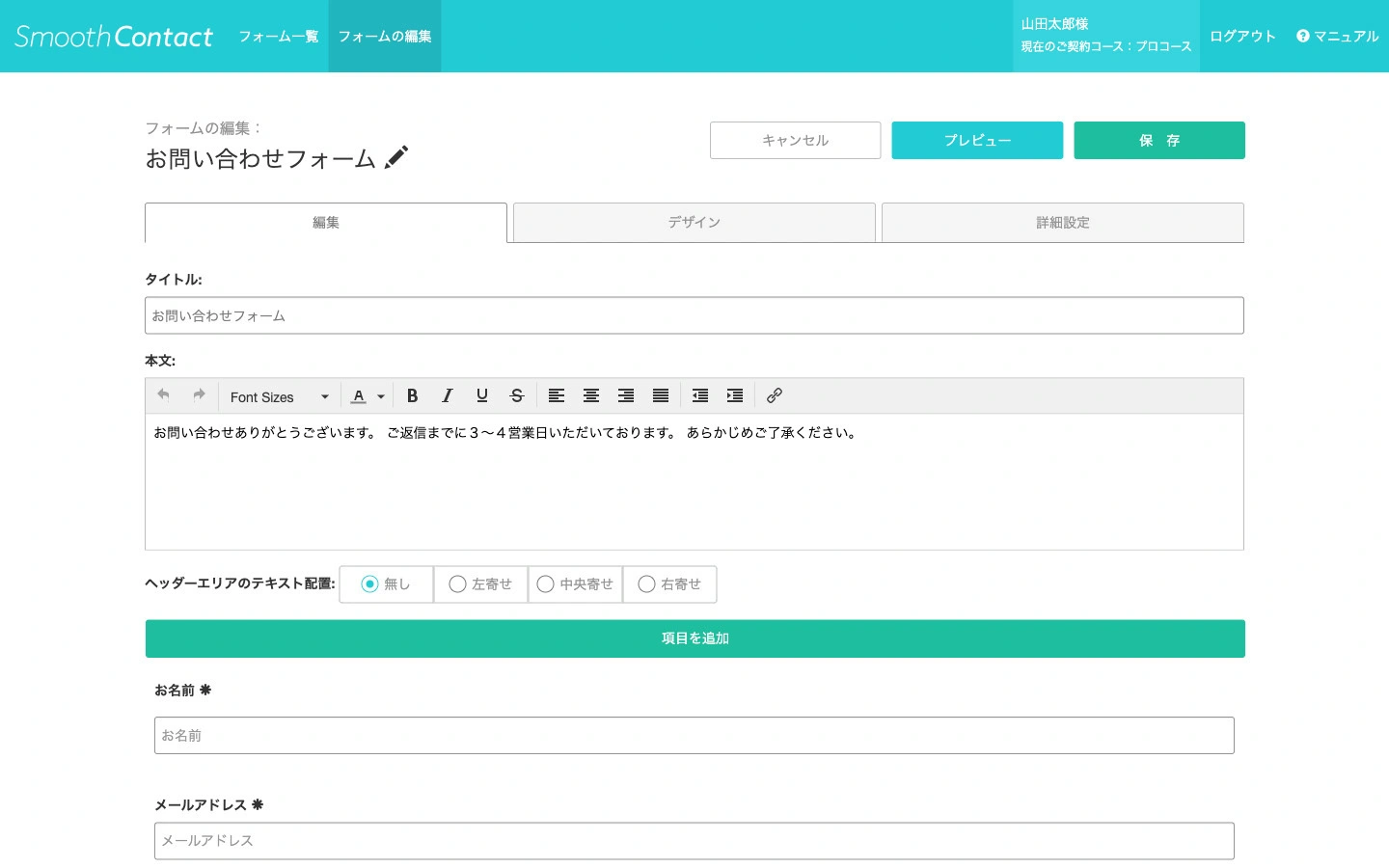The image size is (1389, 868).
Task: Choose the 中央寄せ radio option
Action: click(x=546, y=584)
